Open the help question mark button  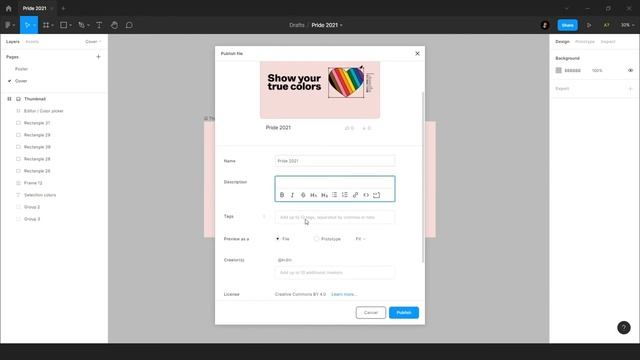coord(623,327)
